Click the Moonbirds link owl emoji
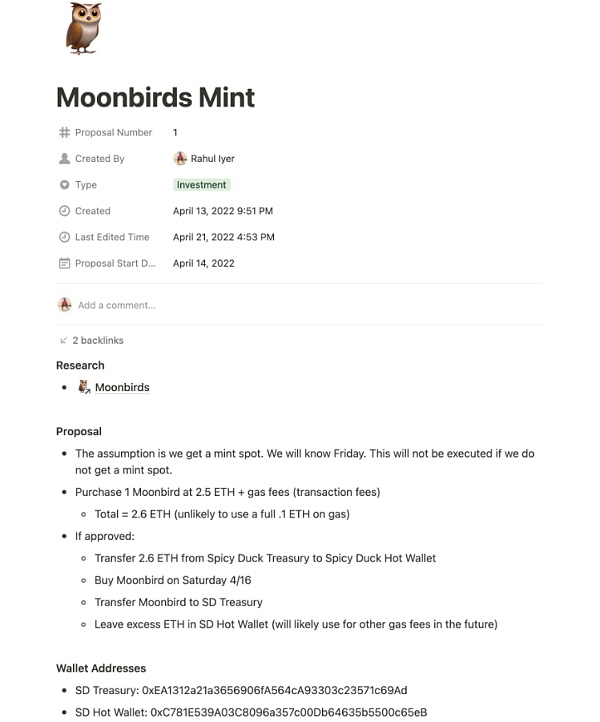Viewport: 600px width, 722px height. (85, 387)
